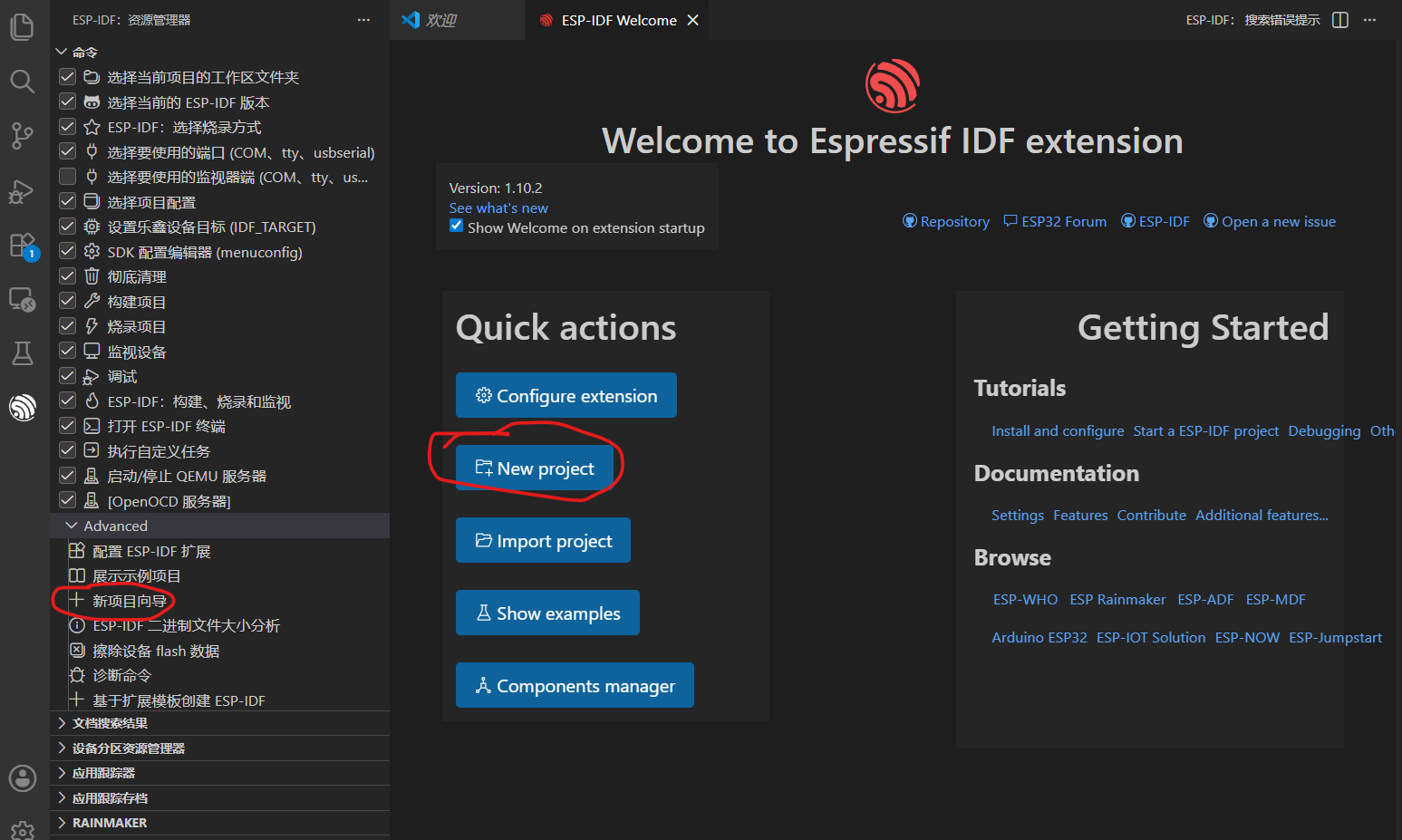The height and width of the screenshot is (840, 1402).
Task: Open Install and configure tutorial link
Action: click(x=1058, y=430)
